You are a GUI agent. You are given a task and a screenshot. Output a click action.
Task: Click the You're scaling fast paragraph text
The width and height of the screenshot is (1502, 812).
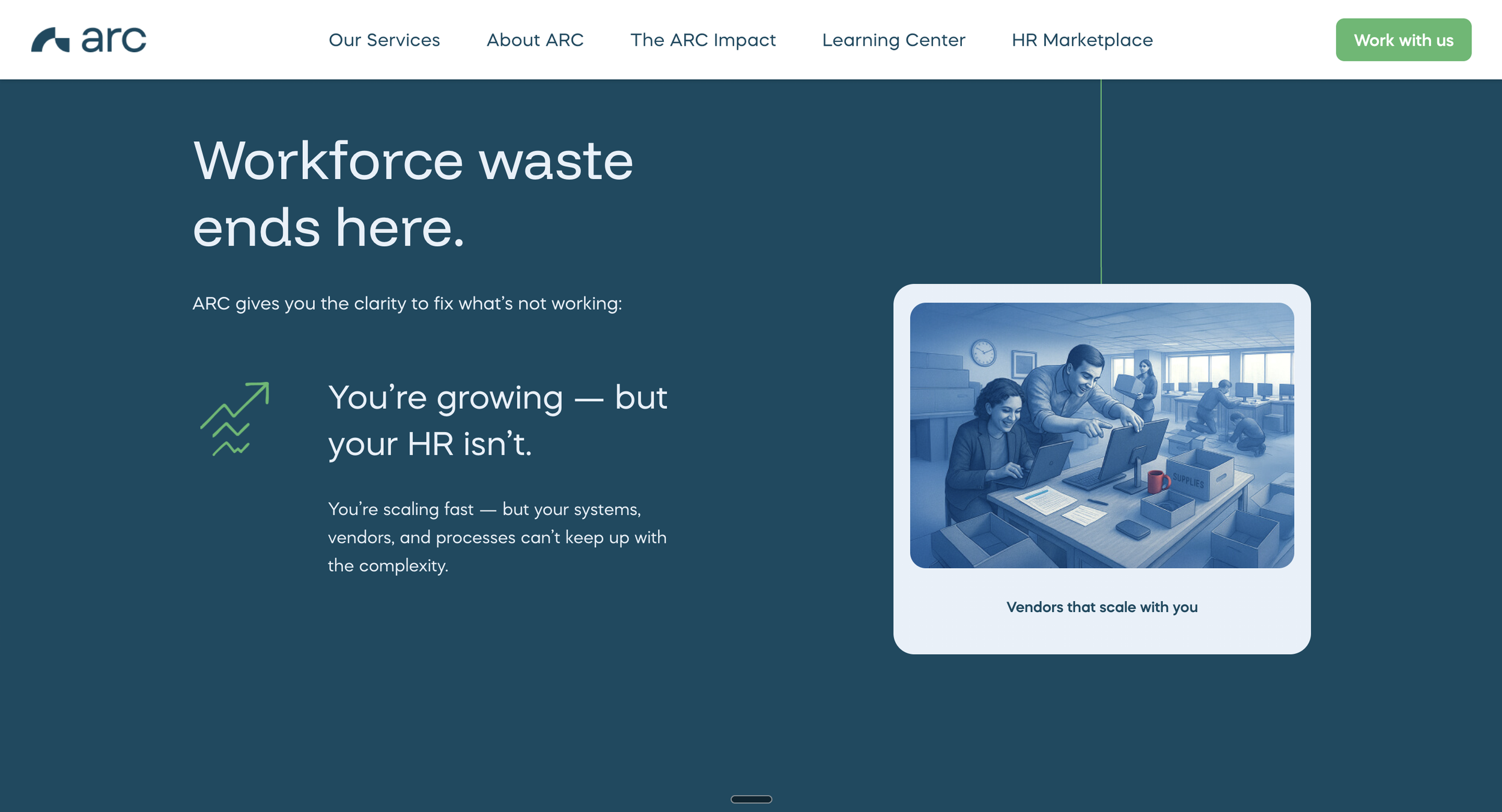point(497,537)
